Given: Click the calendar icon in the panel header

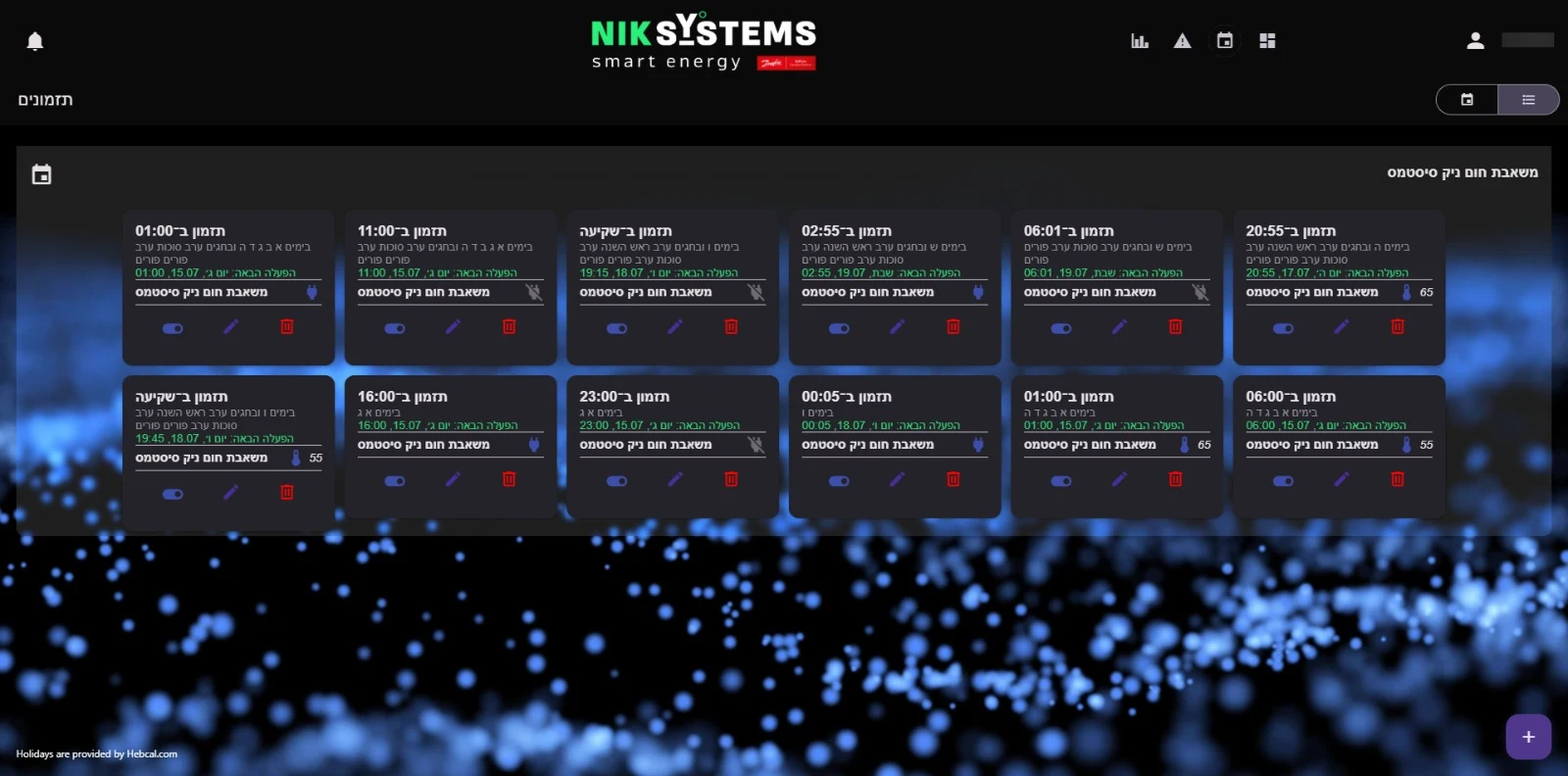Looking at the screenshot, I should click(x=41, y=175).
